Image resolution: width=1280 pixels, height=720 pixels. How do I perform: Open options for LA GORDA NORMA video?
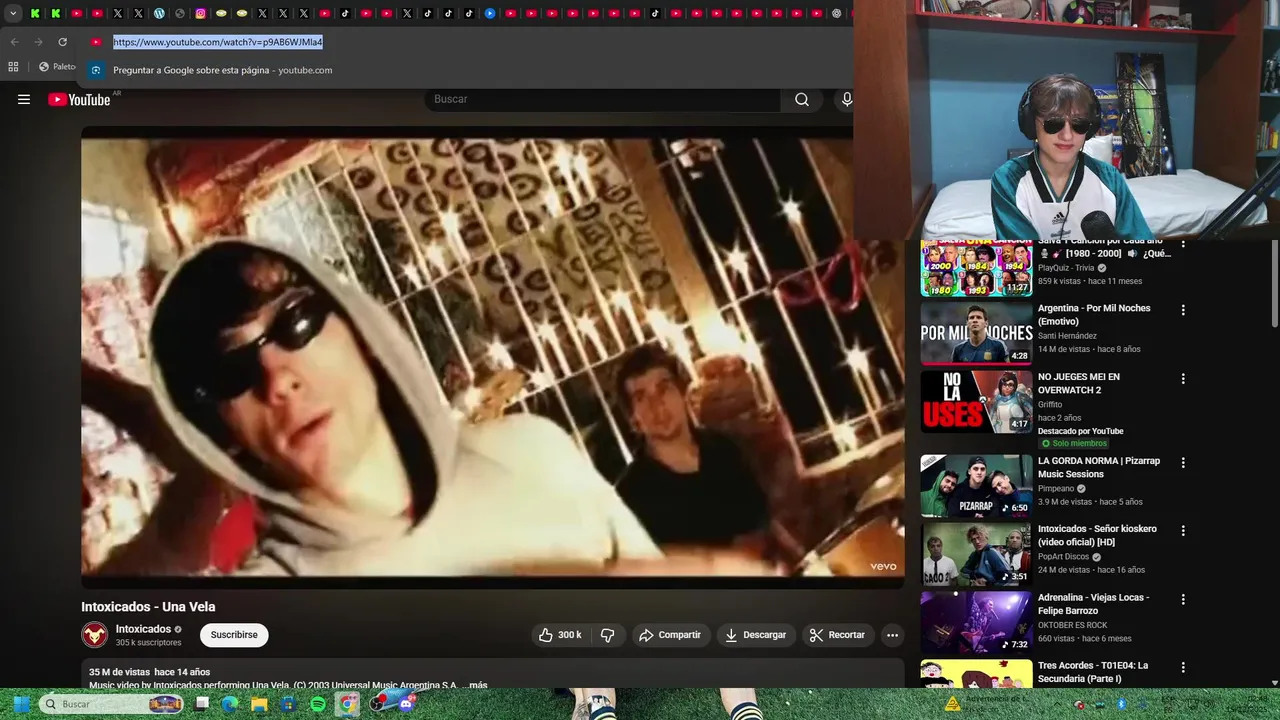pos(1183,463)
